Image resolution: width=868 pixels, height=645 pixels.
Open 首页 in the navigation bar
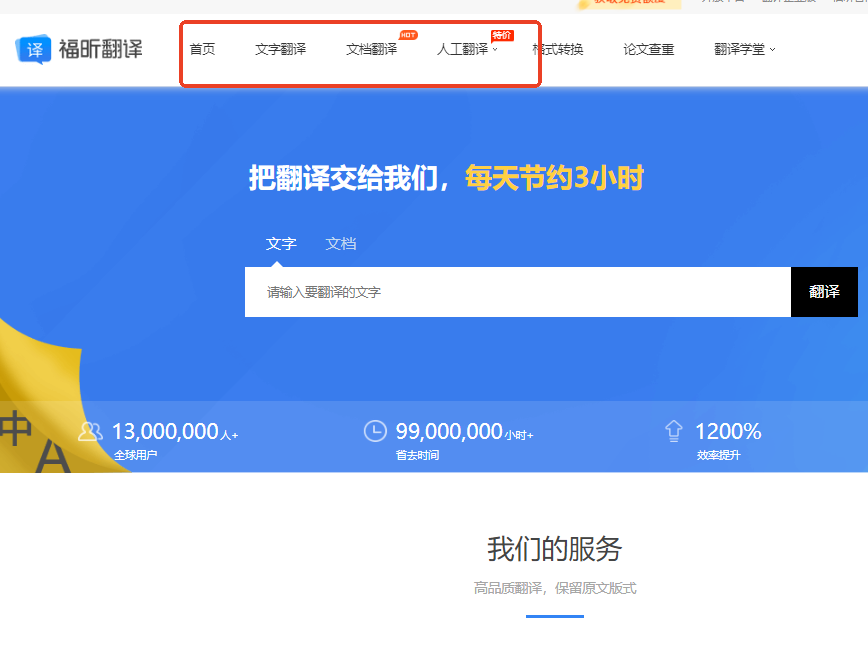(202, 49)
